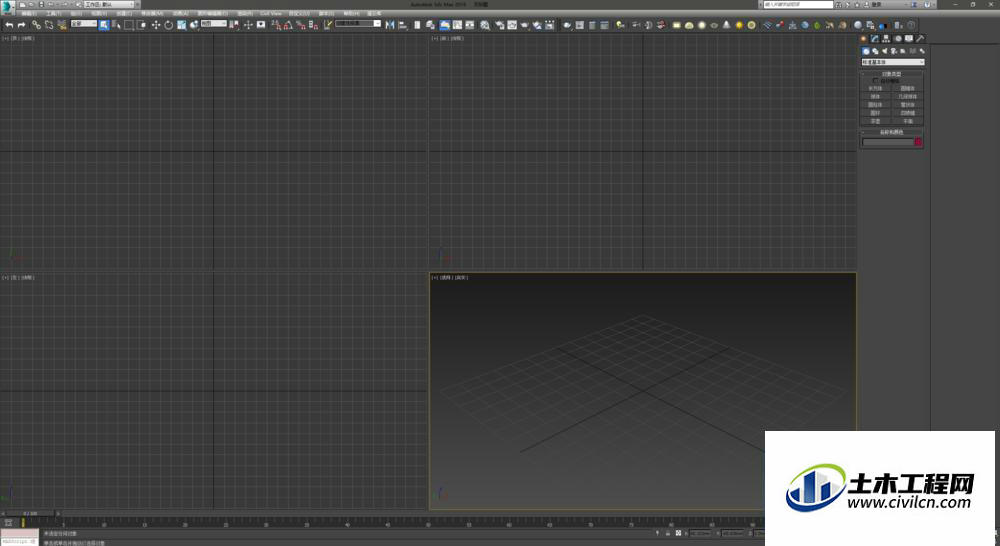Toggle Window/Crossing selection mode

click(142, 25)
